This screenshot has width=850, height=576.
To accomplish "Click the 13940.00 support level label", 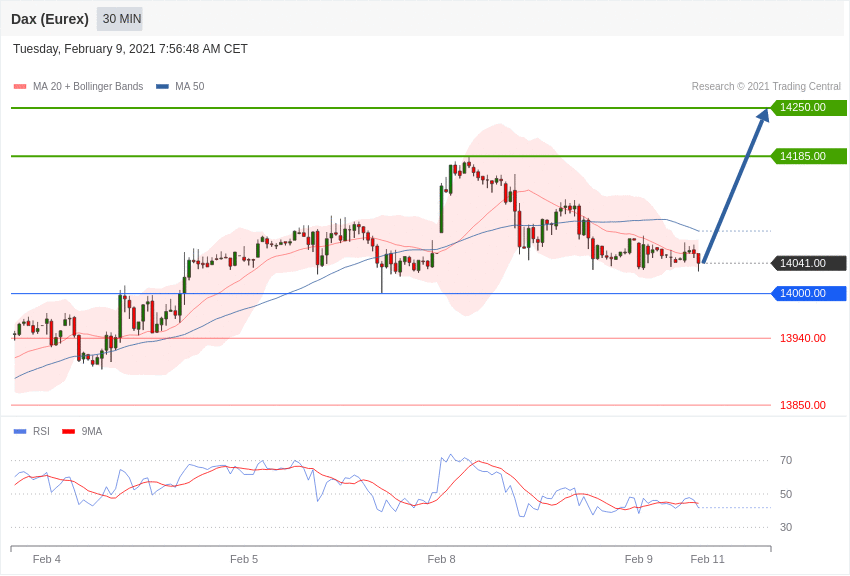I will coord(803,338).
